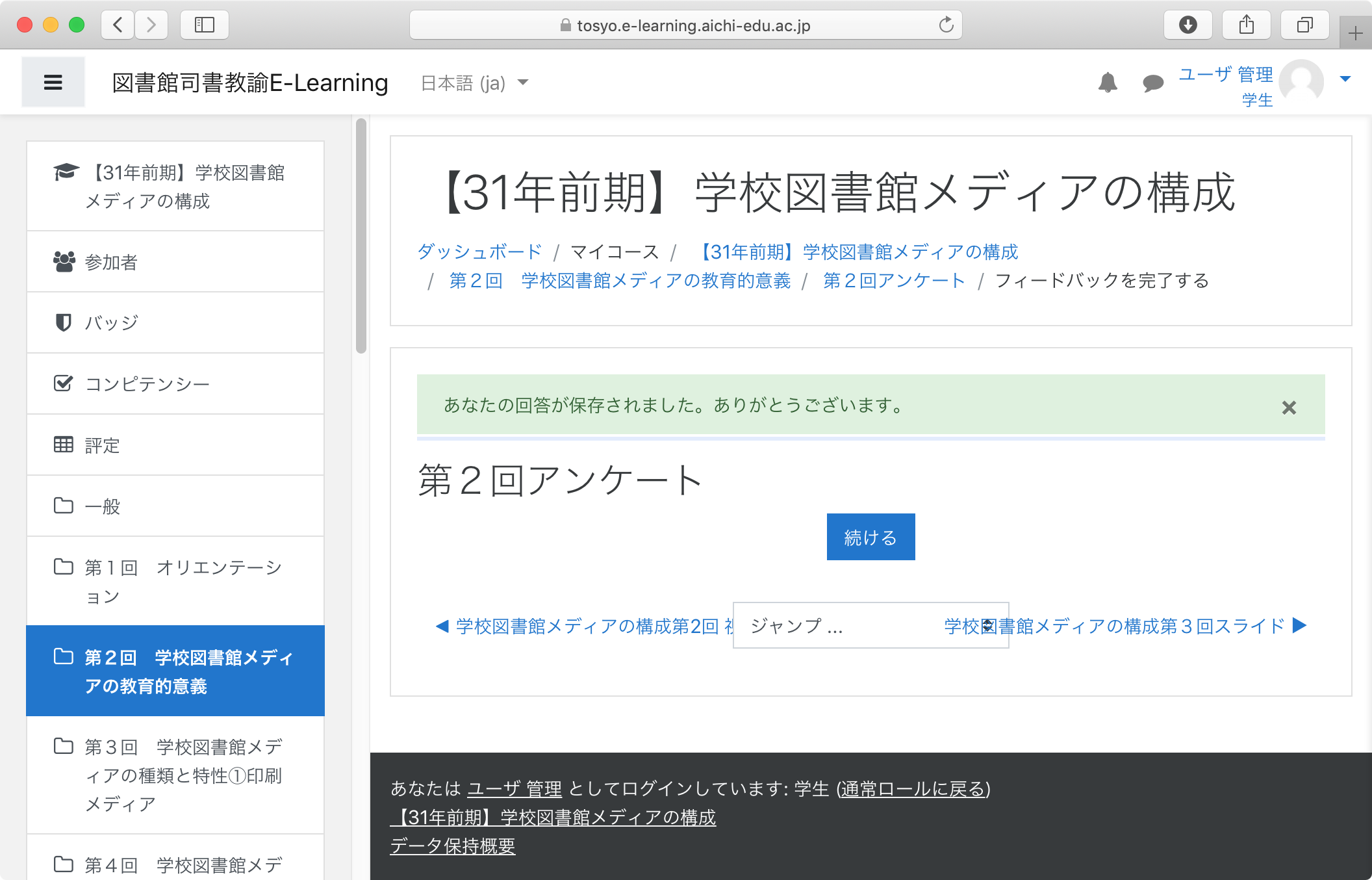Go to previous activity 学校図書館メディアの構成第2回
This screenshot has width=1372, height=880.
point(584,626)
